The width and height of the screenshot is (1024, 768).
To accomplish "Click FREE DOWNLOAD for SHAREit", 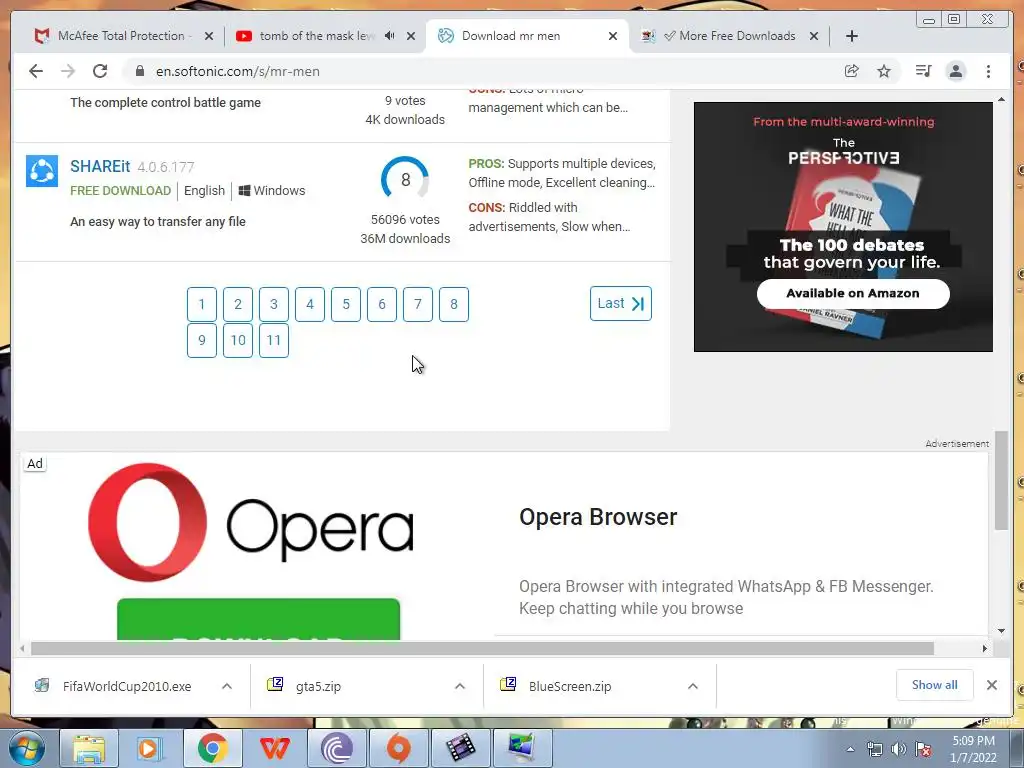I will [x=120, y=191].
